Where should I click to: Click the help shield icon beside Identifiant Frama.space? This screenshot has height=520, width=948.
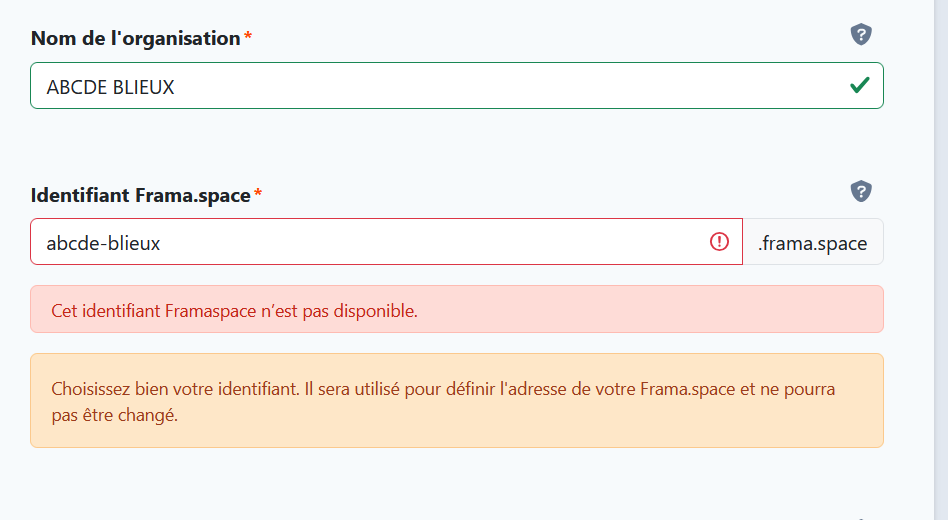[x=861, y=191]
